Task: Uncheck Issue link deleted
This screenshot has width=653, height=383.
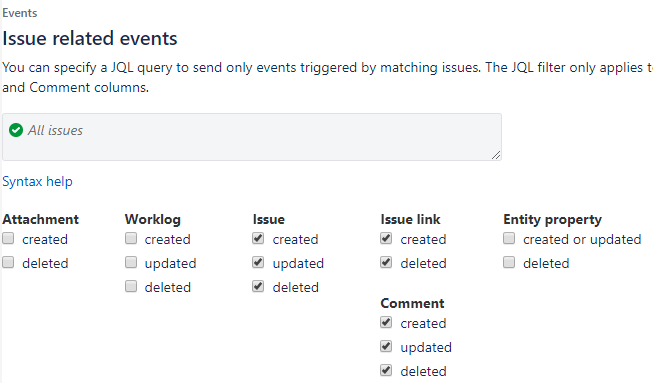Action: point(386,262)
